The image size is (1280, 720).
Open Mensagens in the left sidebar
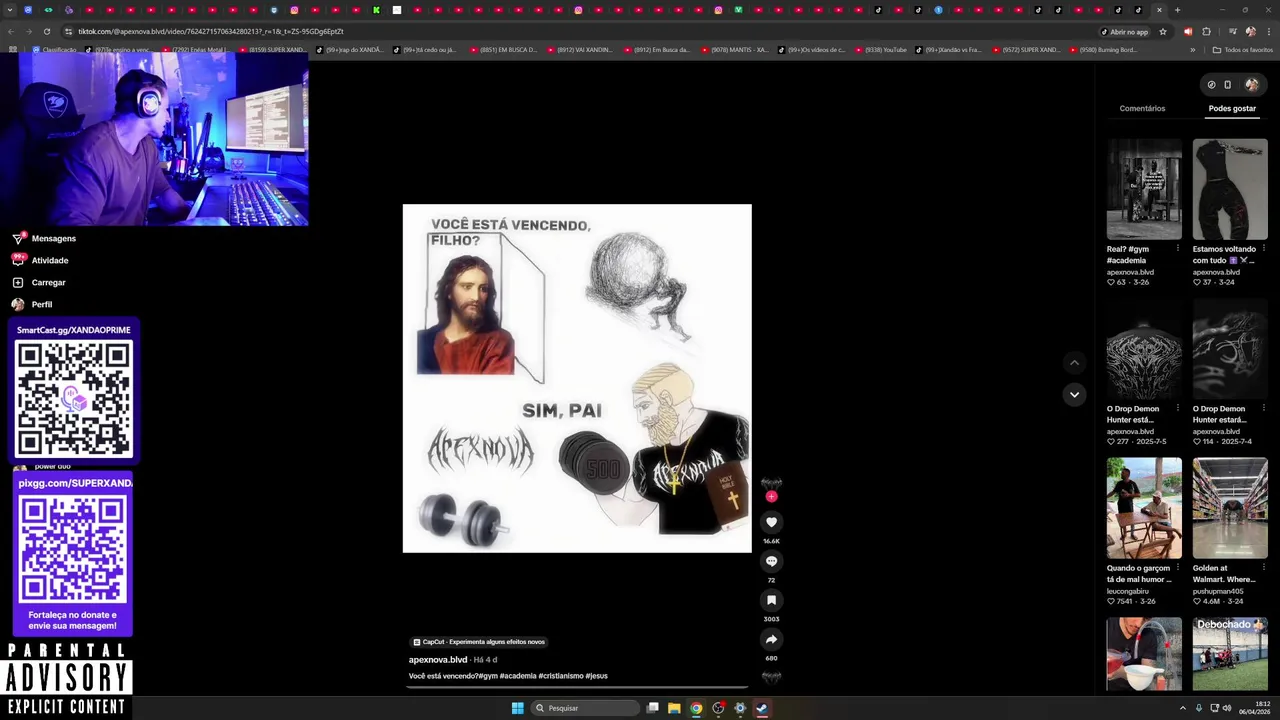pyautogui.click(x=44, y=239)
